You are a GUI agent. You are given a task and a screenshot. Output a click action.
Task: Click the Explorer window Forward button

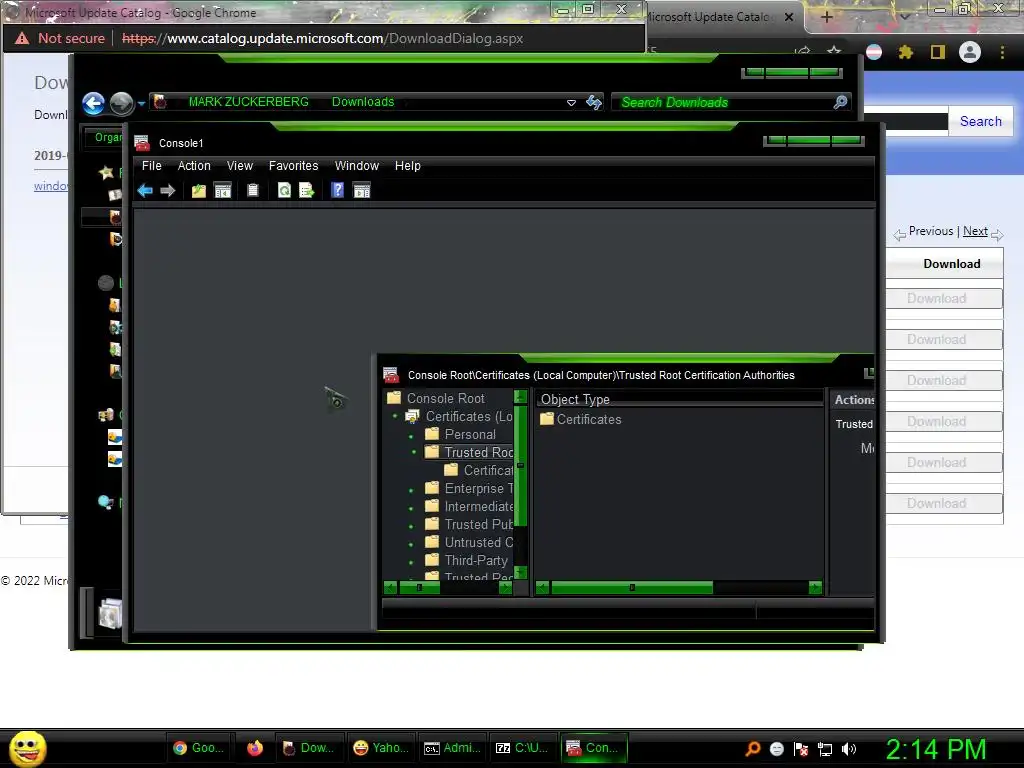121,103
